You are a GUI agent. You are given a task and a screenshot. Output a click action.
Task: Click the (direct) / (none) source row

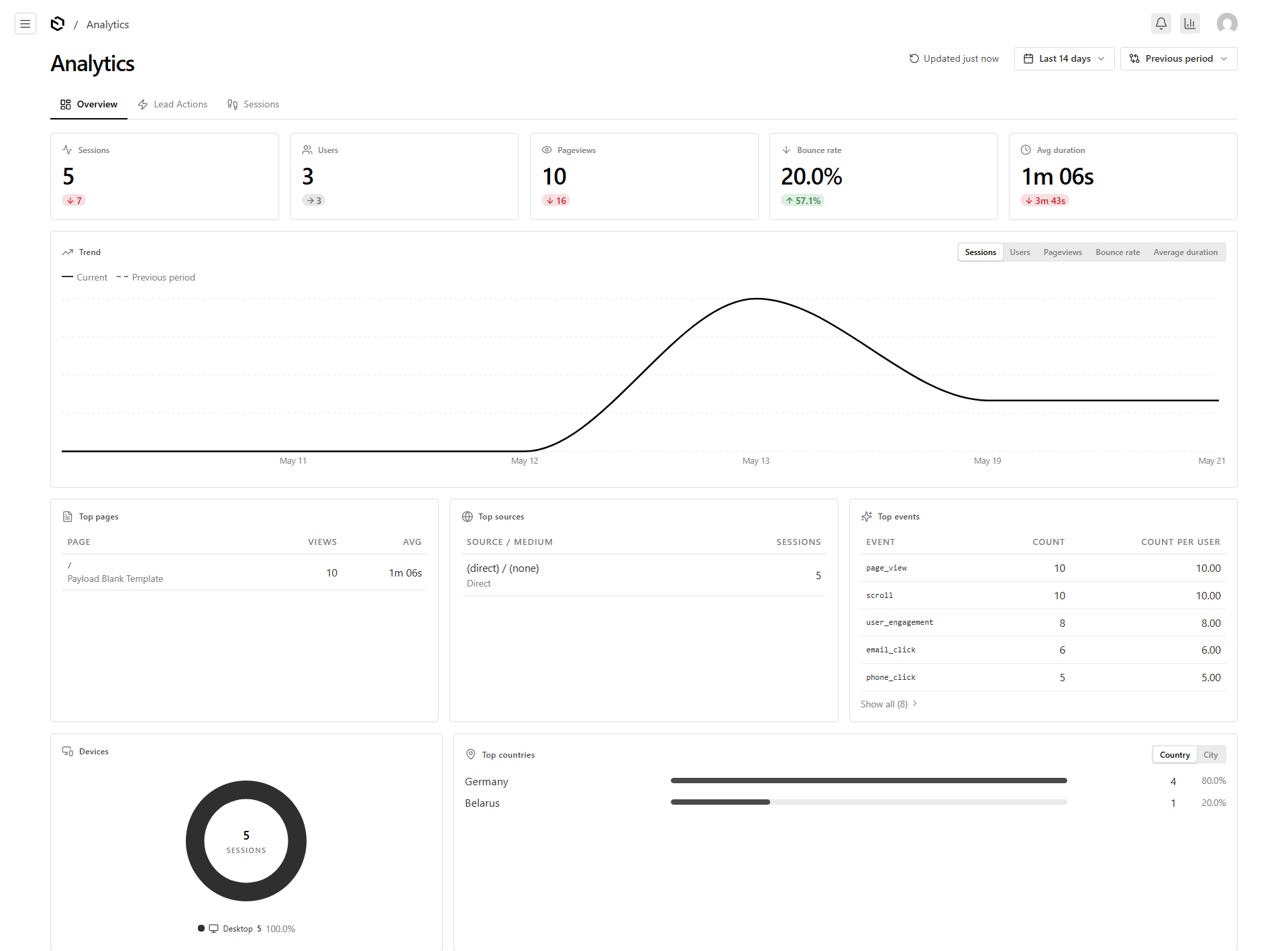coord(643,575)
